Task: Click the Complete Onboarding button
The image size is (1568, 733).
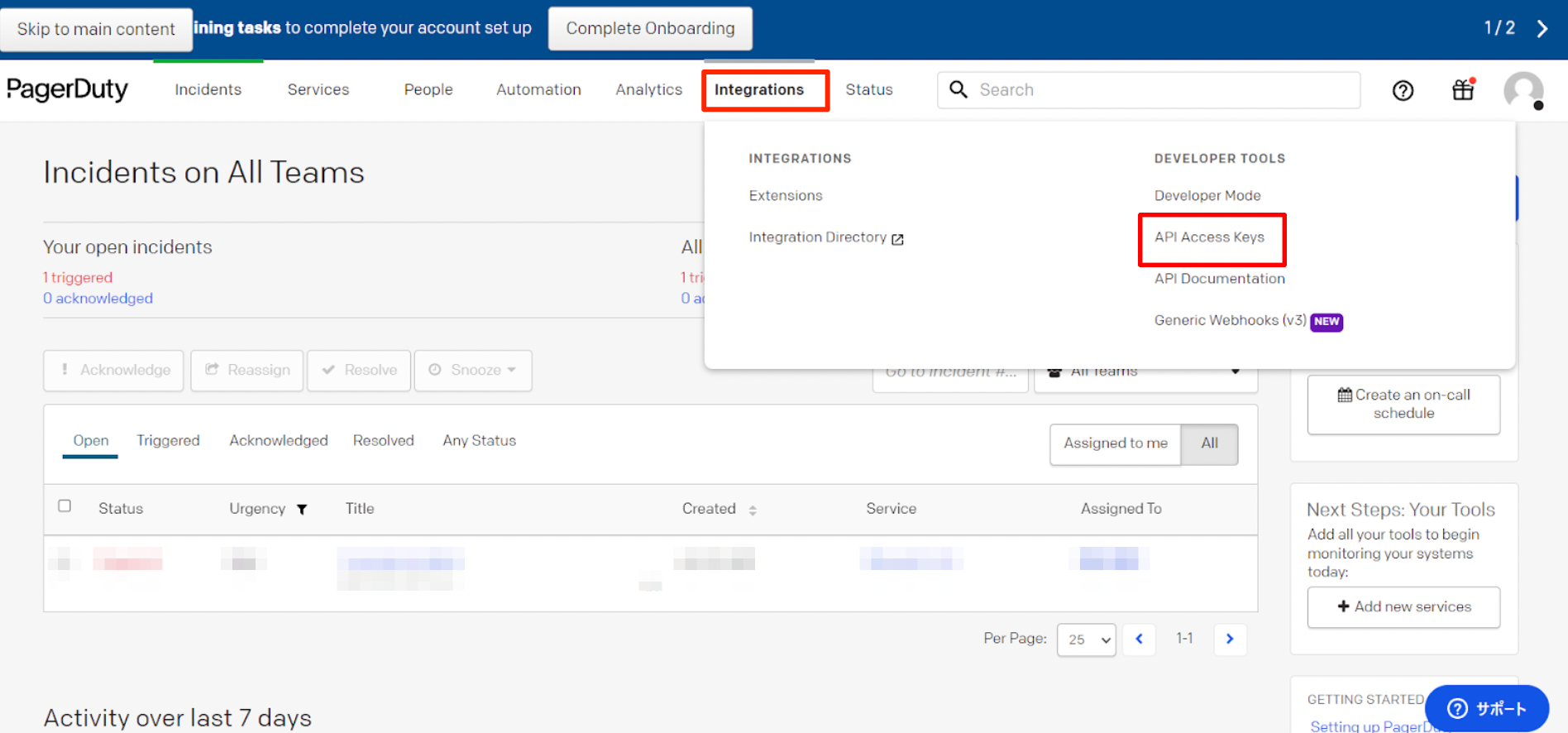Action: [x=650, y=28]
